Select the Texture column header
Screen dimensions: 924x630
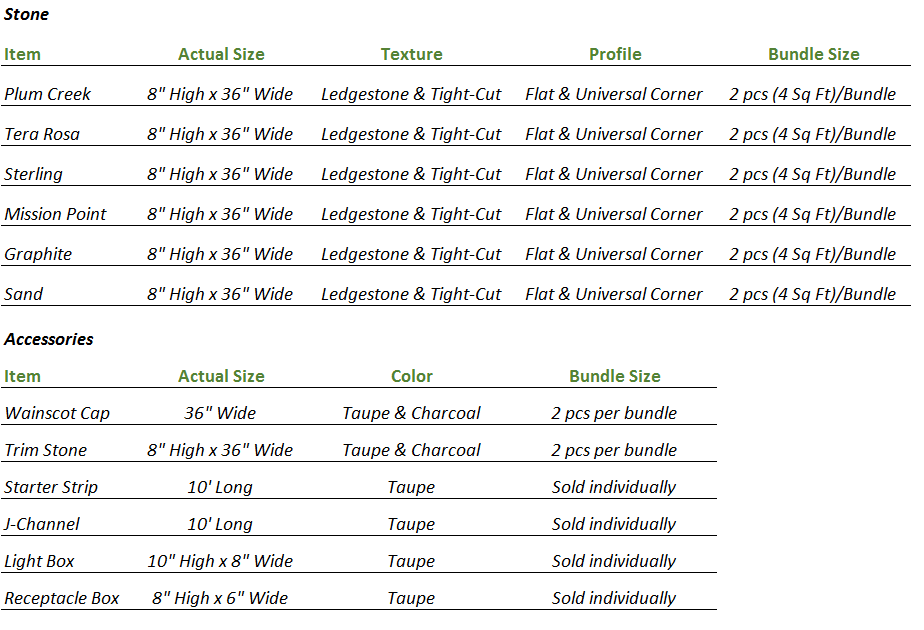click(411, 54)
